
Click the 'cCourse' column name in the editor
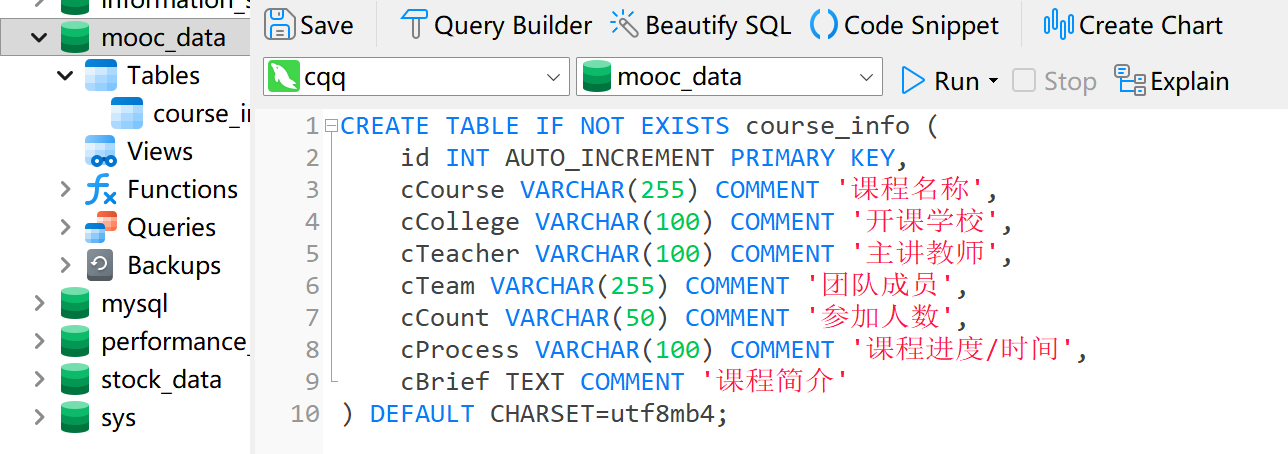pyautogui.click(x=452, y=190)
